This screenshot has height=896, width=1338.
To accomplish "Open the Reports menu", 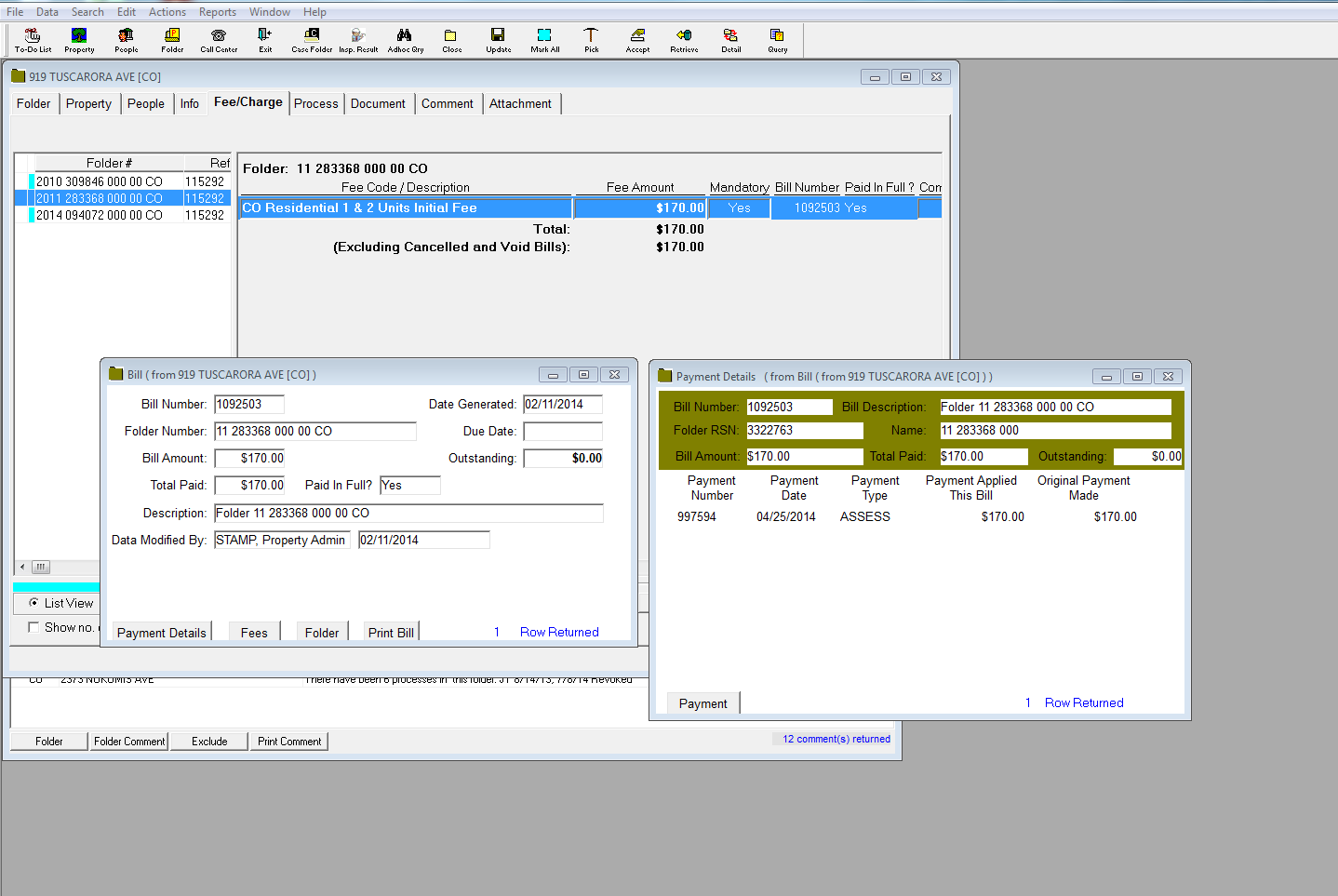I will coord(217,12).
